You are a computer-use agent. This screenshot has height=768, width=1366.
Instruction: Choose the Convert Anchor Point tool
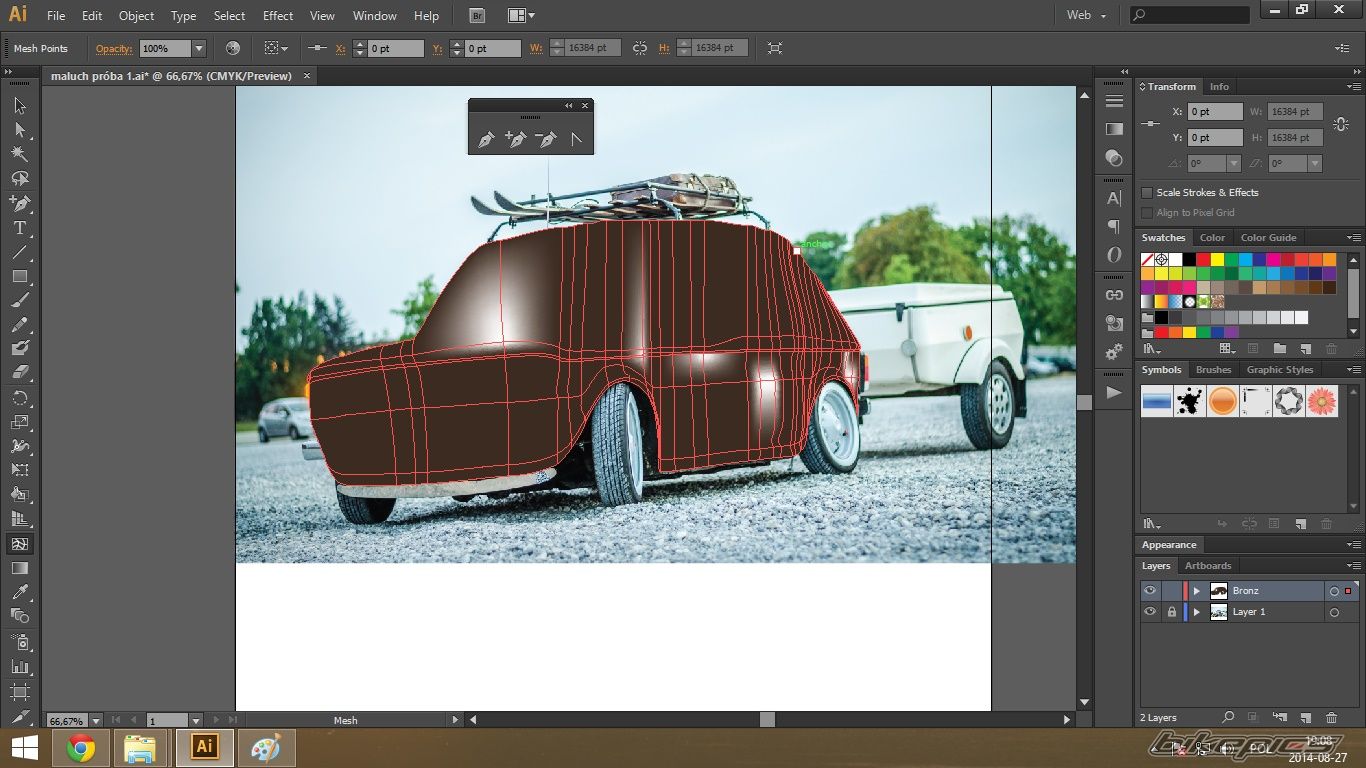point(576,140)
